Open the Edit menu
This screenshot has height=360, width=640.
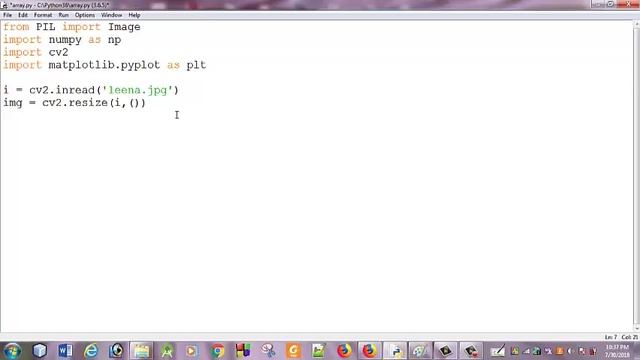[23, 15]
